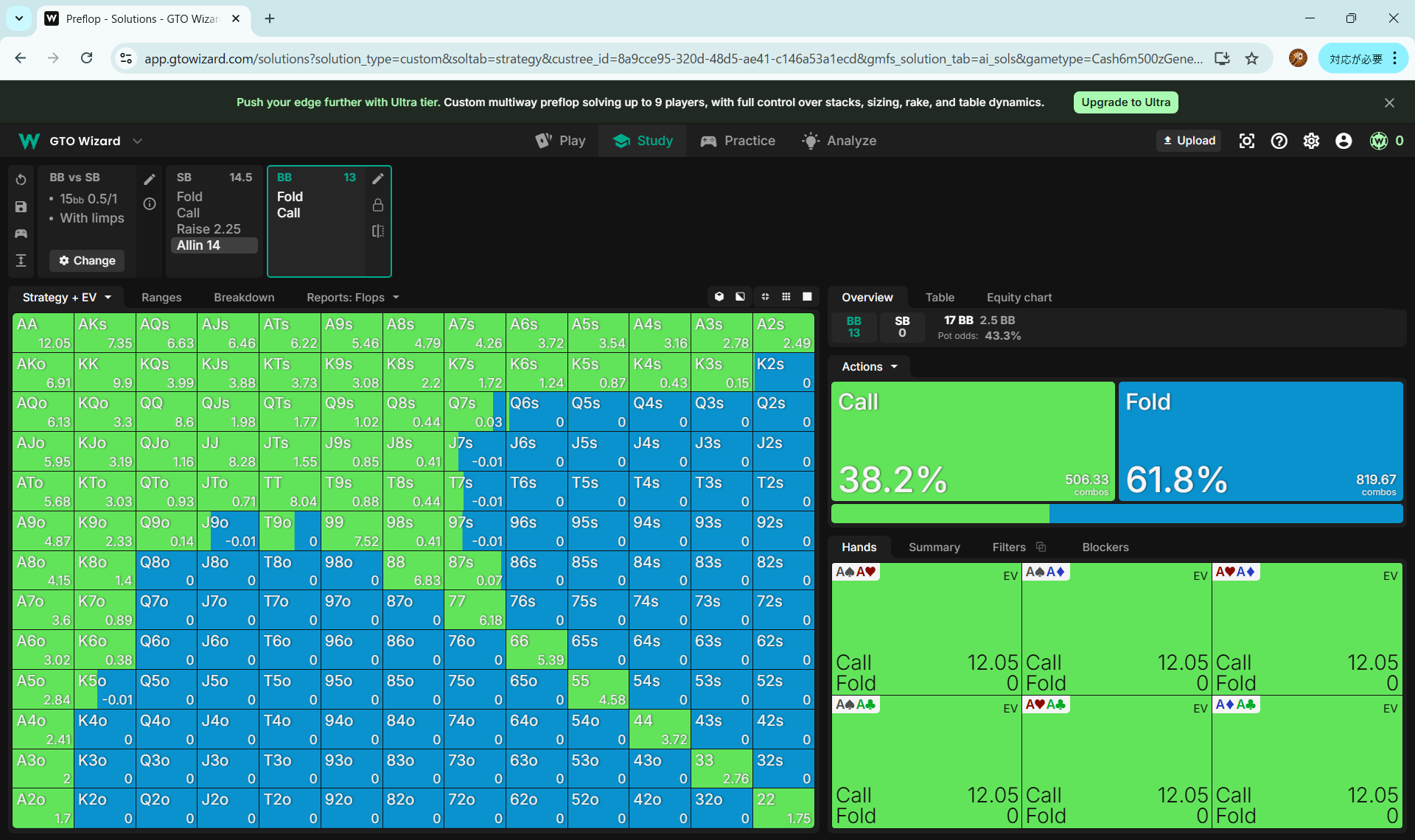Image resolution: width=1415 pixels, height=840 pixels.
Task: Click the game controller practice icon
Action: pos(21,234)
